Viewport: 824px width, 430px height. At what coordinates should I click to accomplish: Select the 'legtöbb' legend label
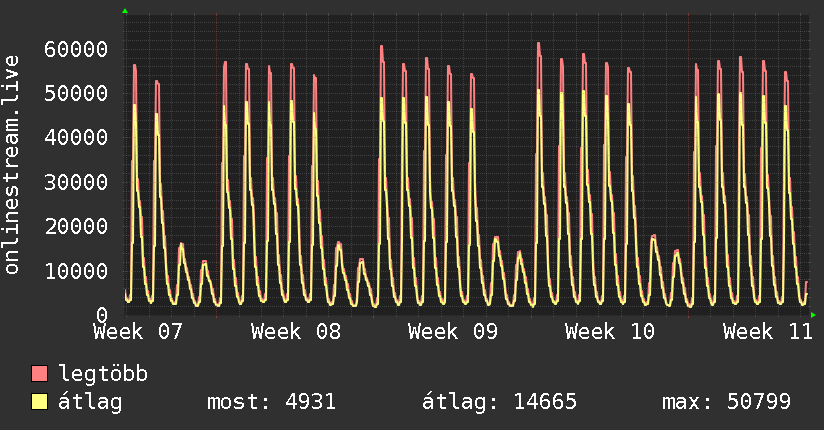tap(103, 373)
